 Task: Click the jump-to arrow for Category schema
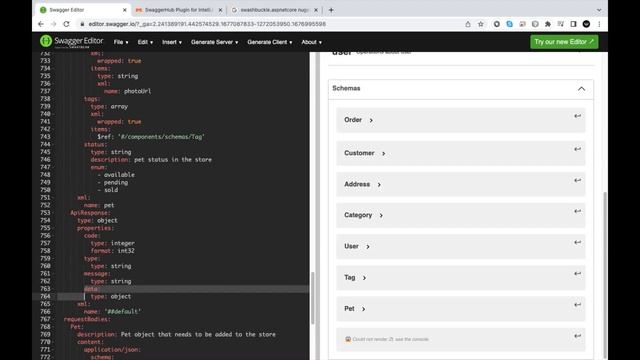[578, 211]
